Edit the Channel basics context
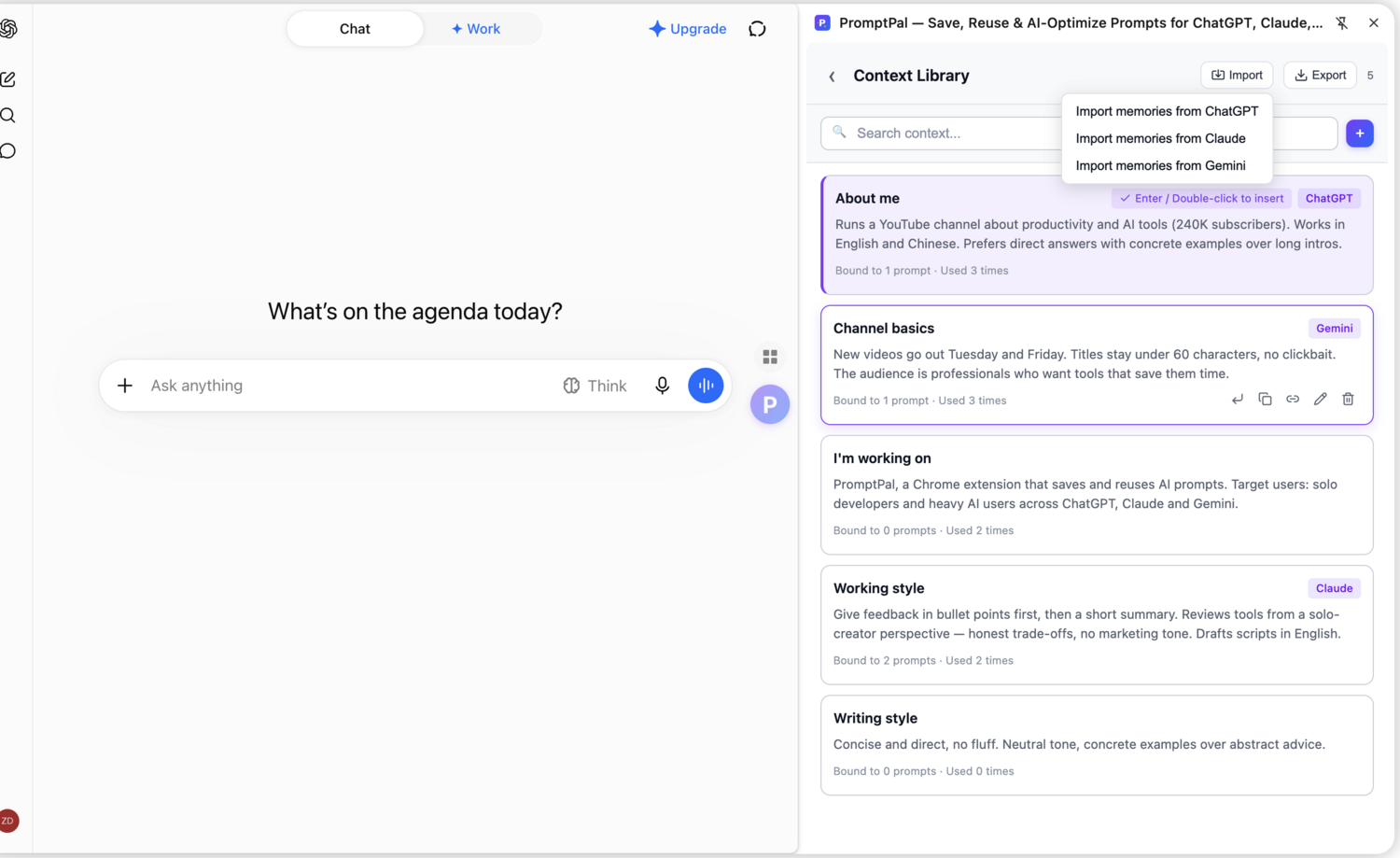 [1320, 400]
